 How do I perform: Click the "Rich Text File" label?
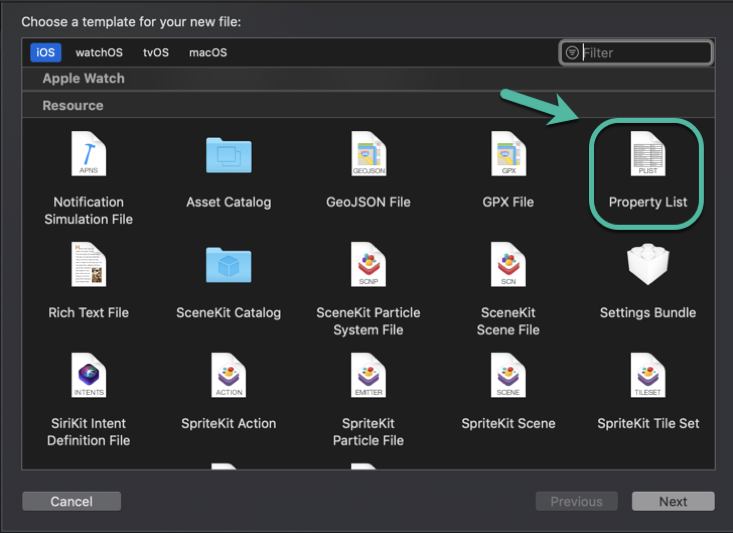88,312
